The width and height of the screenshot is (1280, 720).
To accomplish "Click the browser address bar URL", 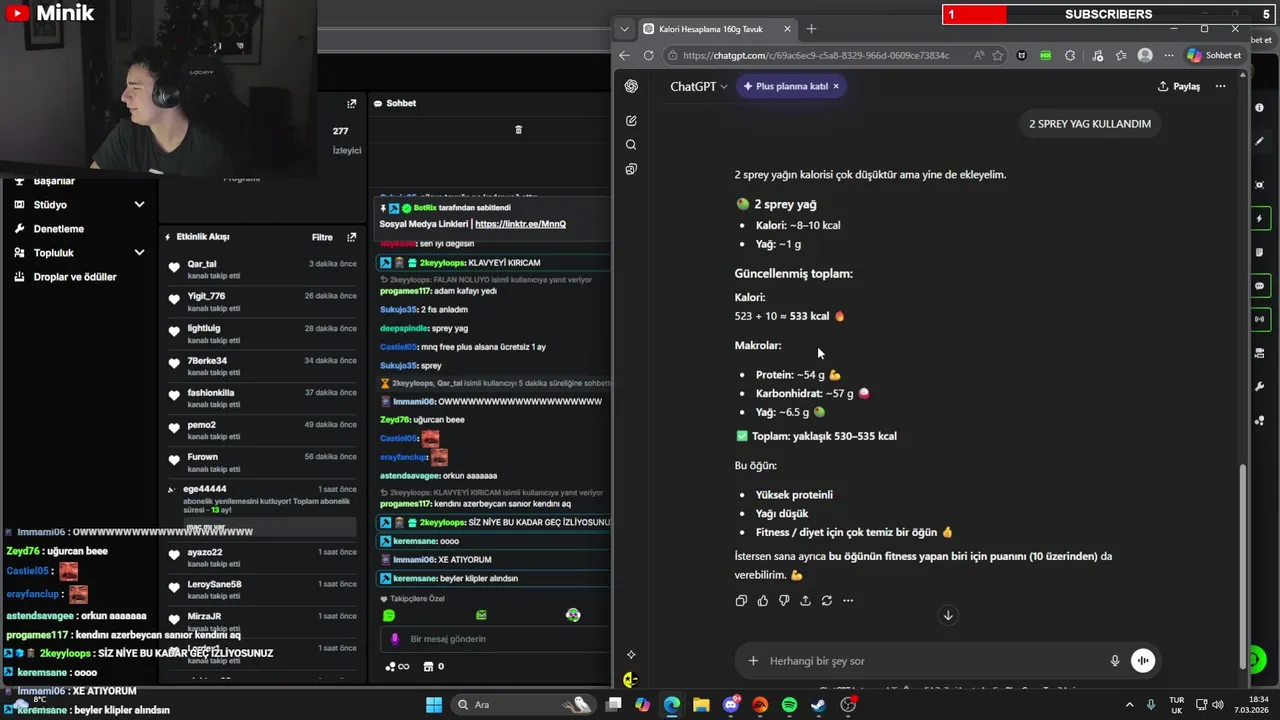I will click(x=816, y=56).
